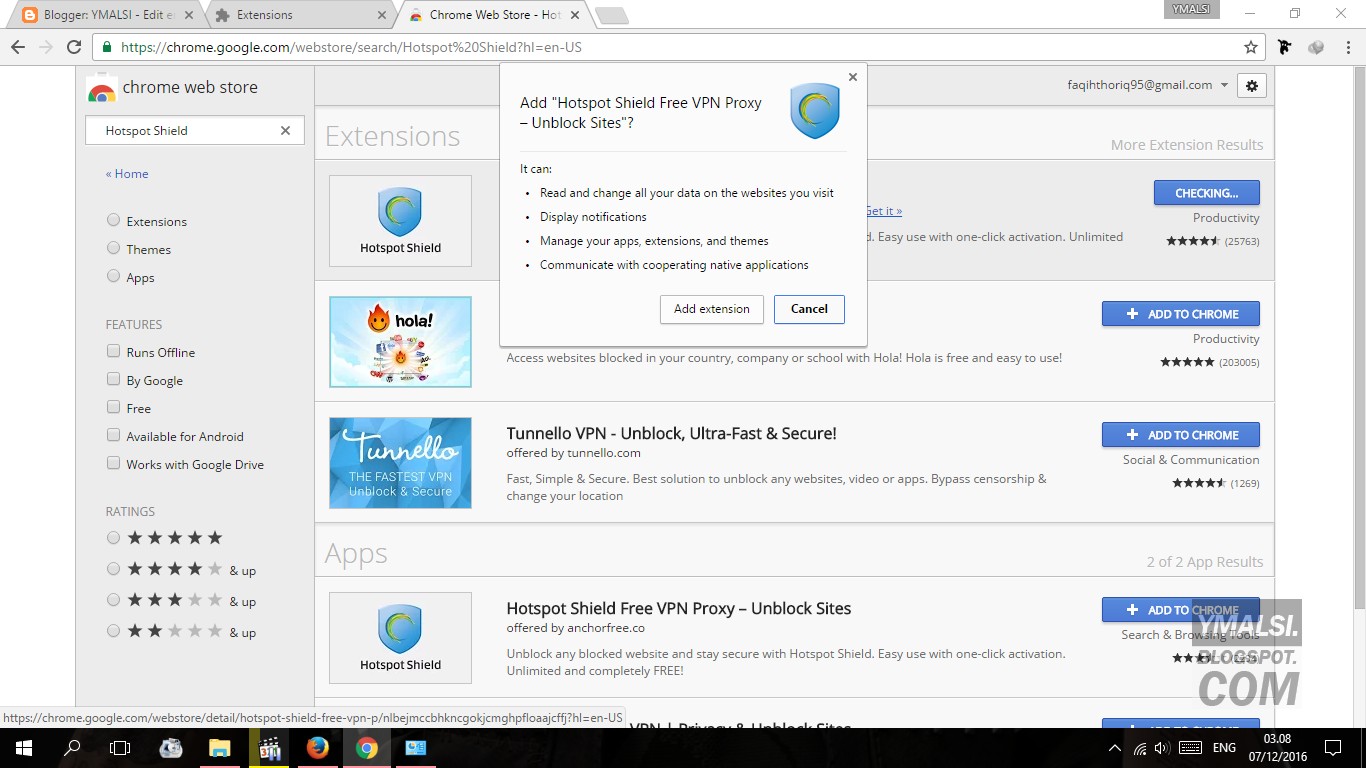Check the Runs Offline feature
The height and width of the screenshot is (768, 1366).
point(113,351)
